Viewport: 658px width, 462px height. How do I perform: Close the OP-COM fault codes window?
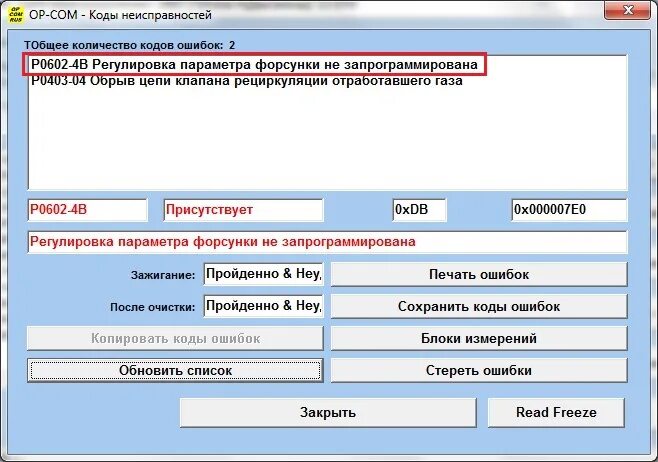coord(628,10)
